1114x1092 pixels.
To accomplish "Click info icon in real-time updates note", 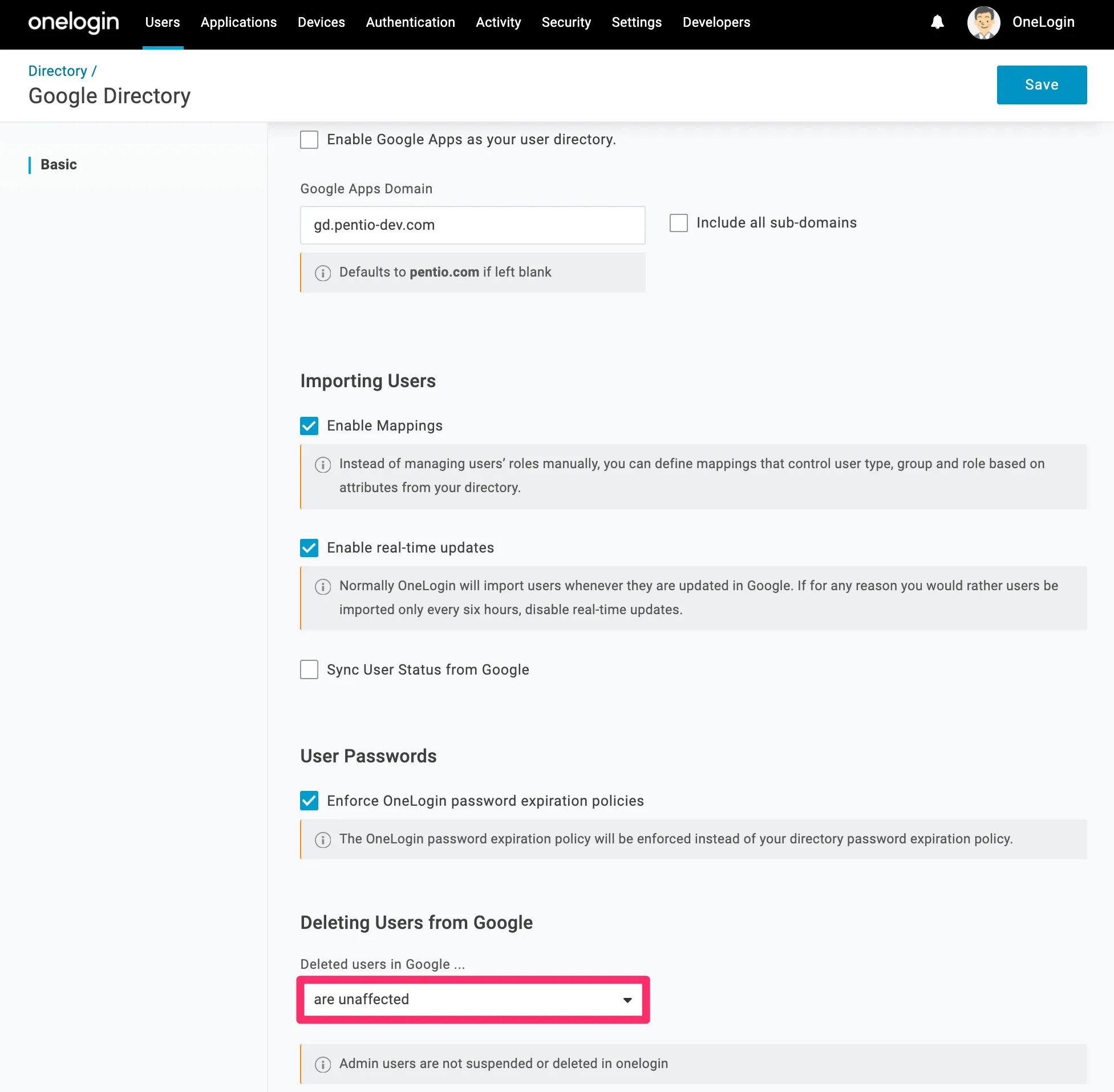I will coord(322,587).
